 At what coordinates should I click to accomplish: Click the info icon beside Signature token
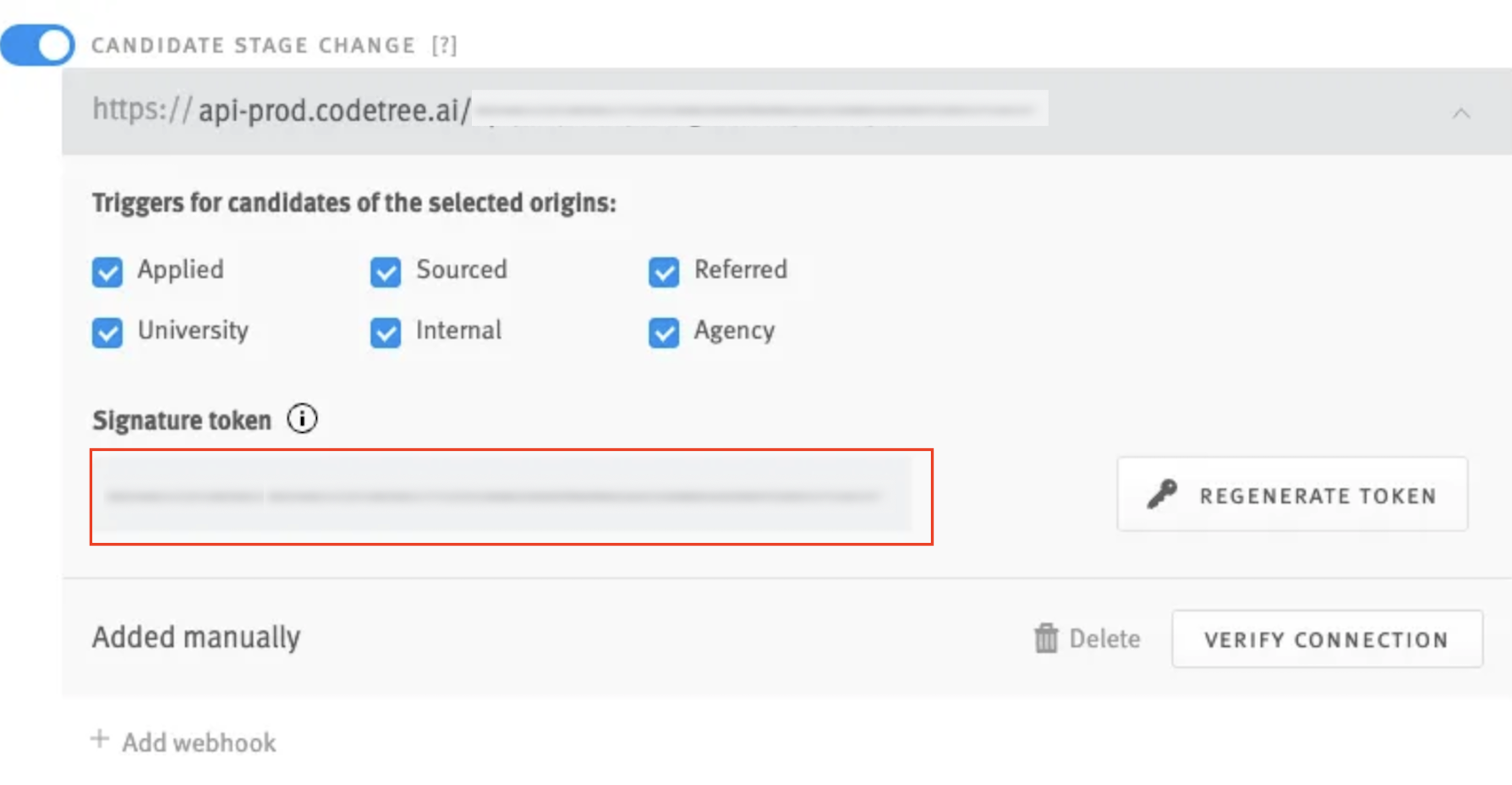(302, 419)
